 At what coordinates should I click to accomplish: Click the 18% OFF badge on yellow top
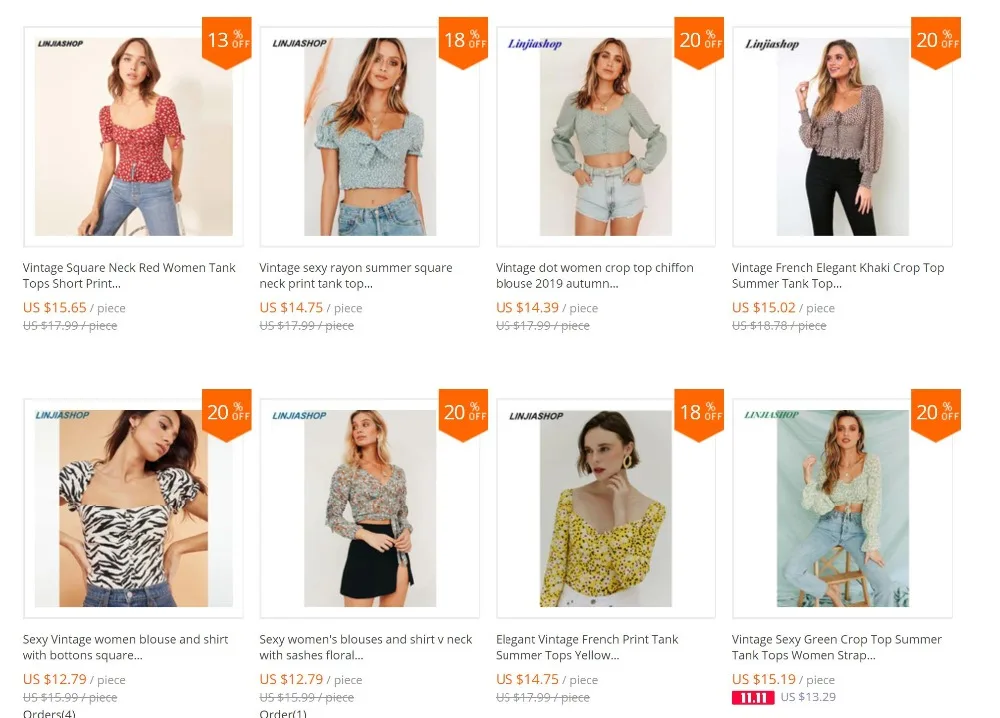699,414
